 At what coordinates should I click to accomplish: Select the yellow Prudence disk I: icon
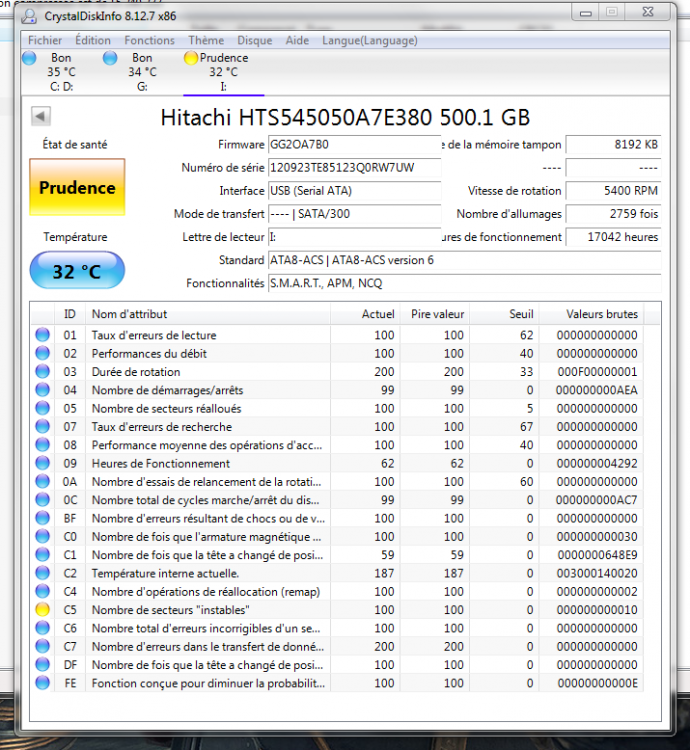coord(191,58)
